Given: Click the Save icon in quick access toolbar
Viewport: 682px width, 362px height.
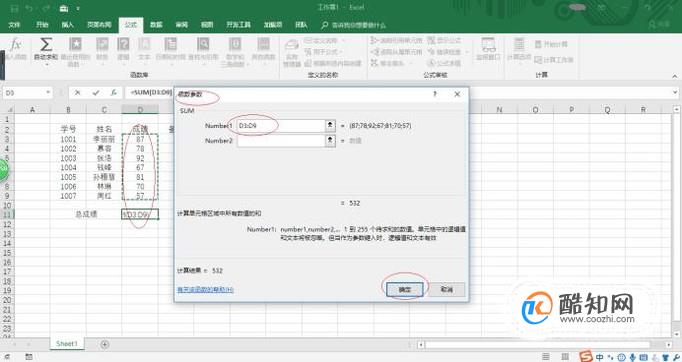Looking at the screenshot, I should click(14, 8).
